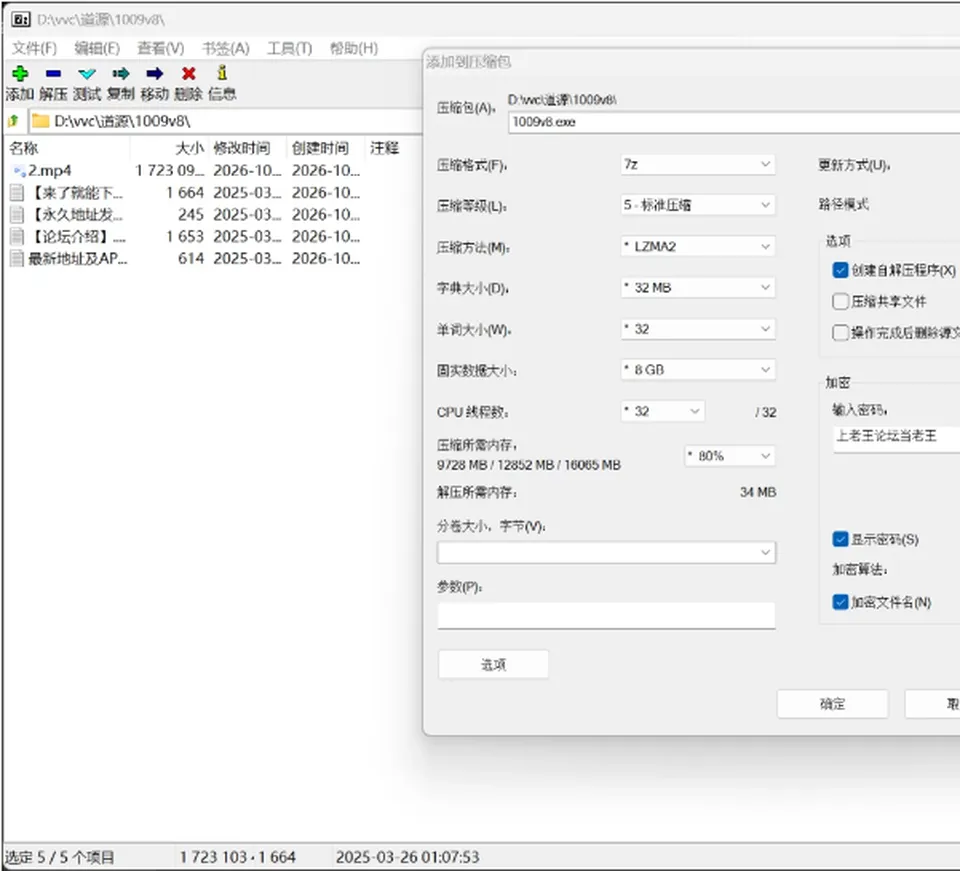Sort files by the 大小 column header

coord(190,148)
